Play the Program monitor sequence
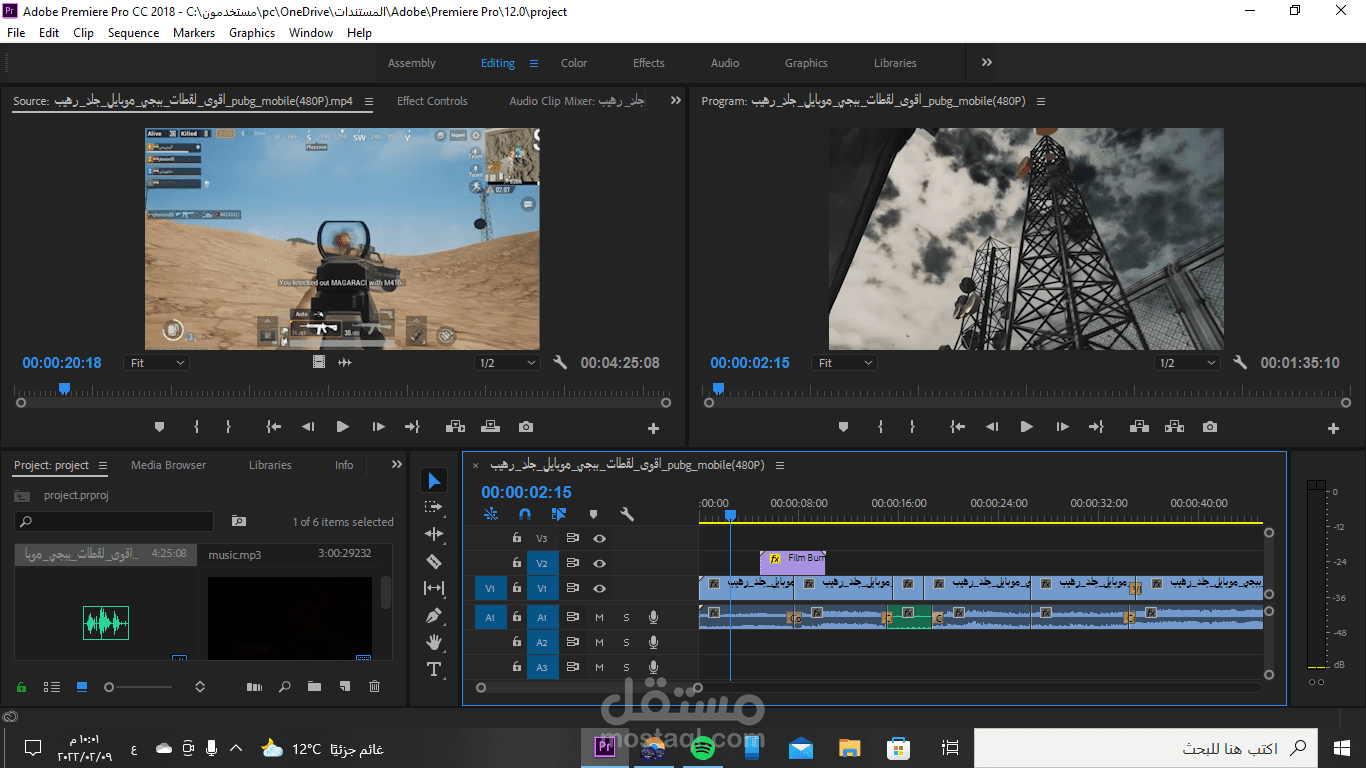 [x=1026, y=427]
